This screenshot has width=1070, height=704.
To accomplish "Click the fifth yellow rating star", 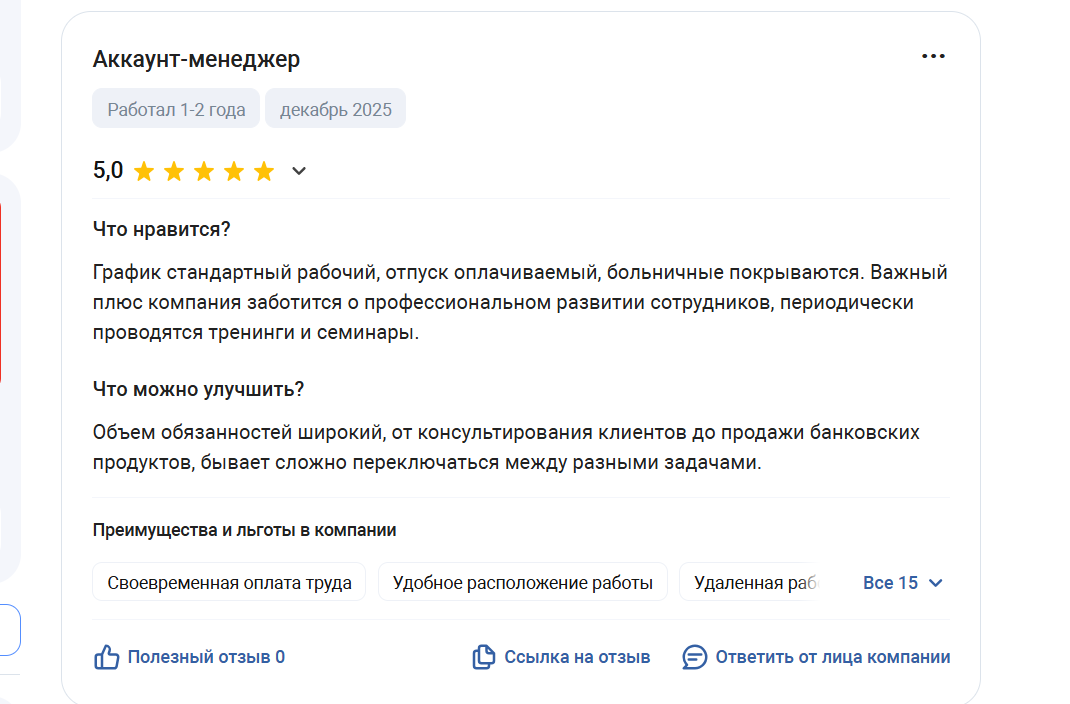I will (x=264, y=172).
